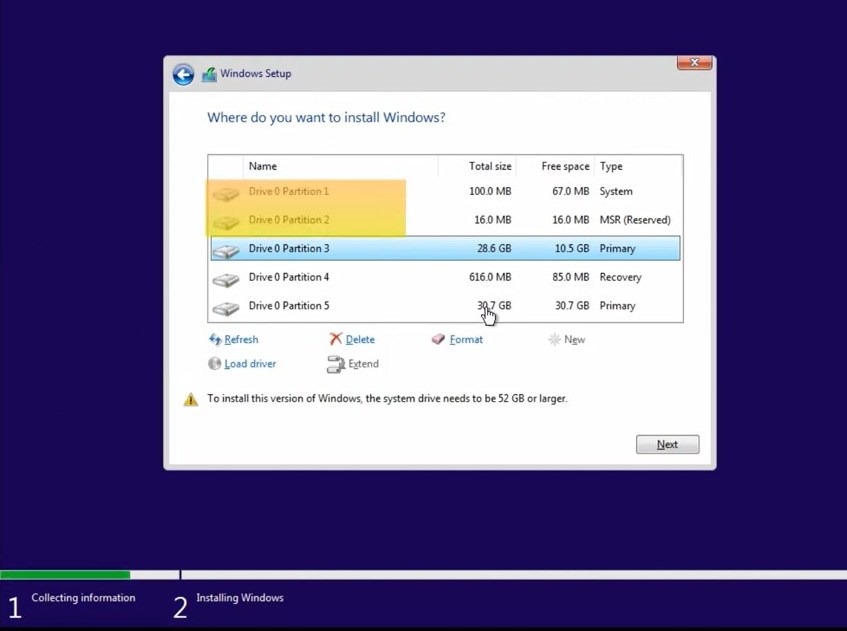Click the drive icon for Partition 5
This screenshot has width=847, height=631.
click(226, 307)
